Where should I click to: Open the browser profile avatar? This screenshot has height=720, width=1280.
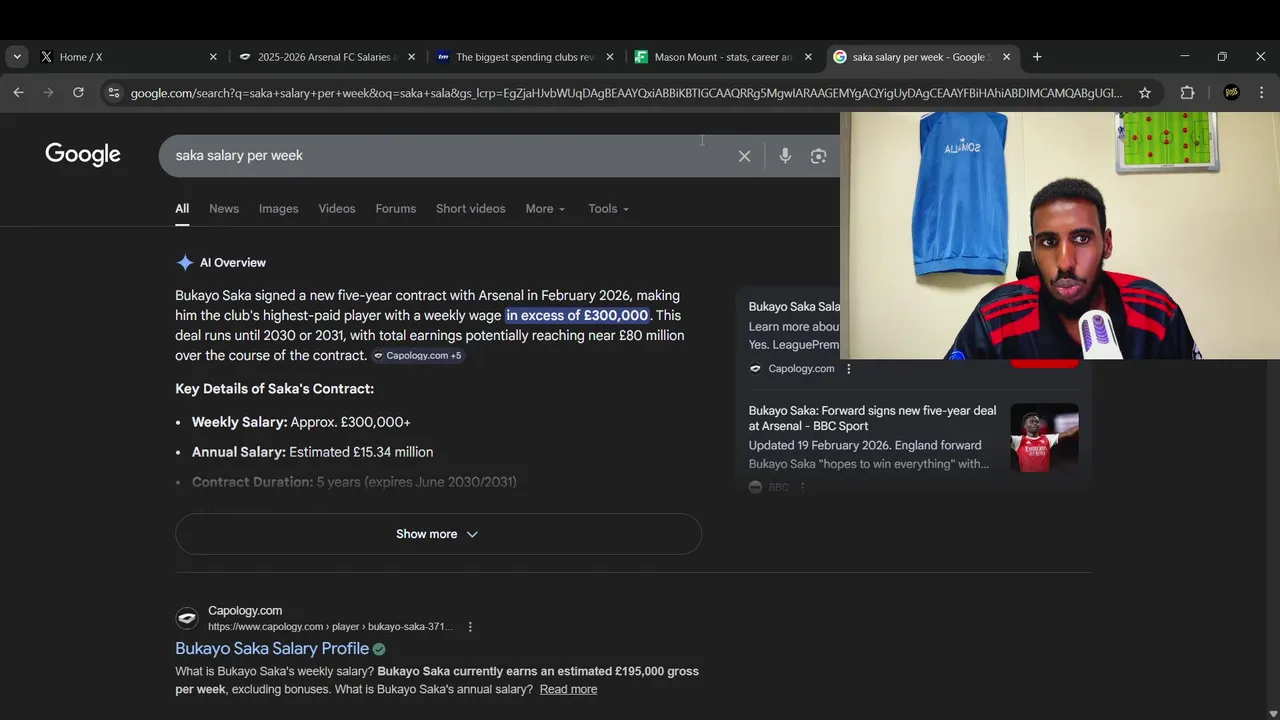point(1232,93)
